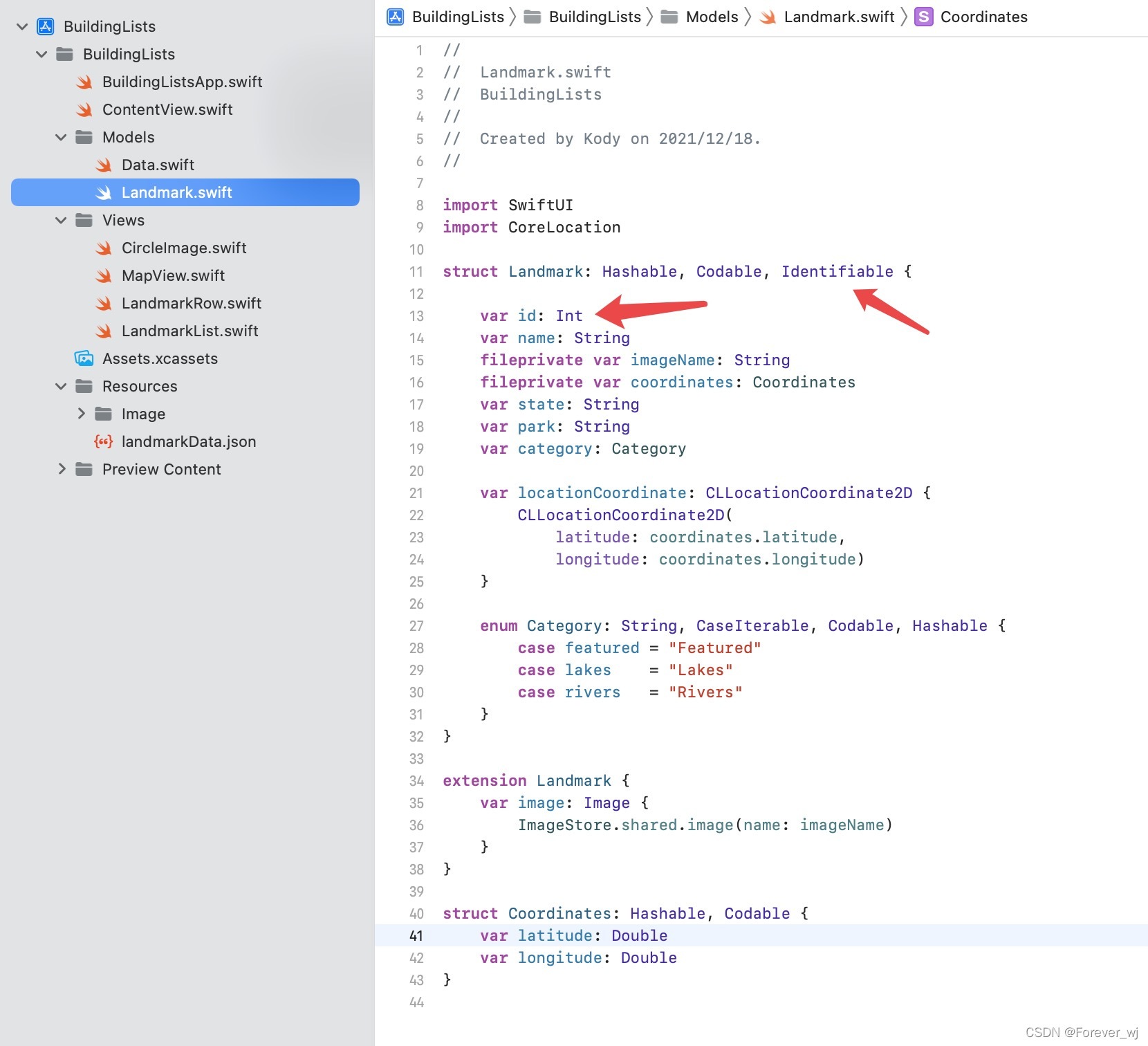Click line number 11 in the gutter
Screen dimensions: 1148x1046
point(416,271)
